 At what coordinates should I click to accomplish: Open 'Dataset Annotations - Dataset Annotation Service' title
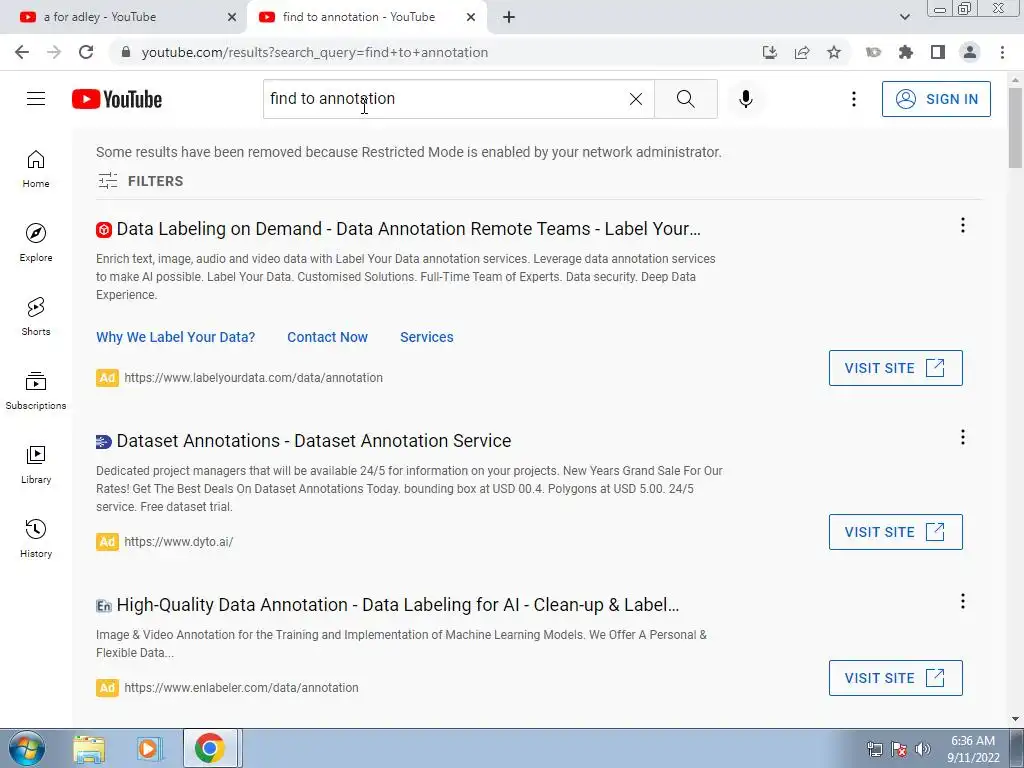click(313, 441)
